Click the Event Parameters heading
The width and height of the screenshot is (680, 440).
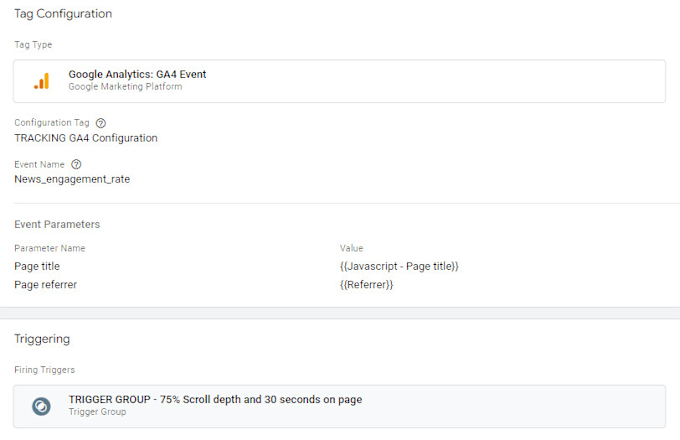point(57,224)
